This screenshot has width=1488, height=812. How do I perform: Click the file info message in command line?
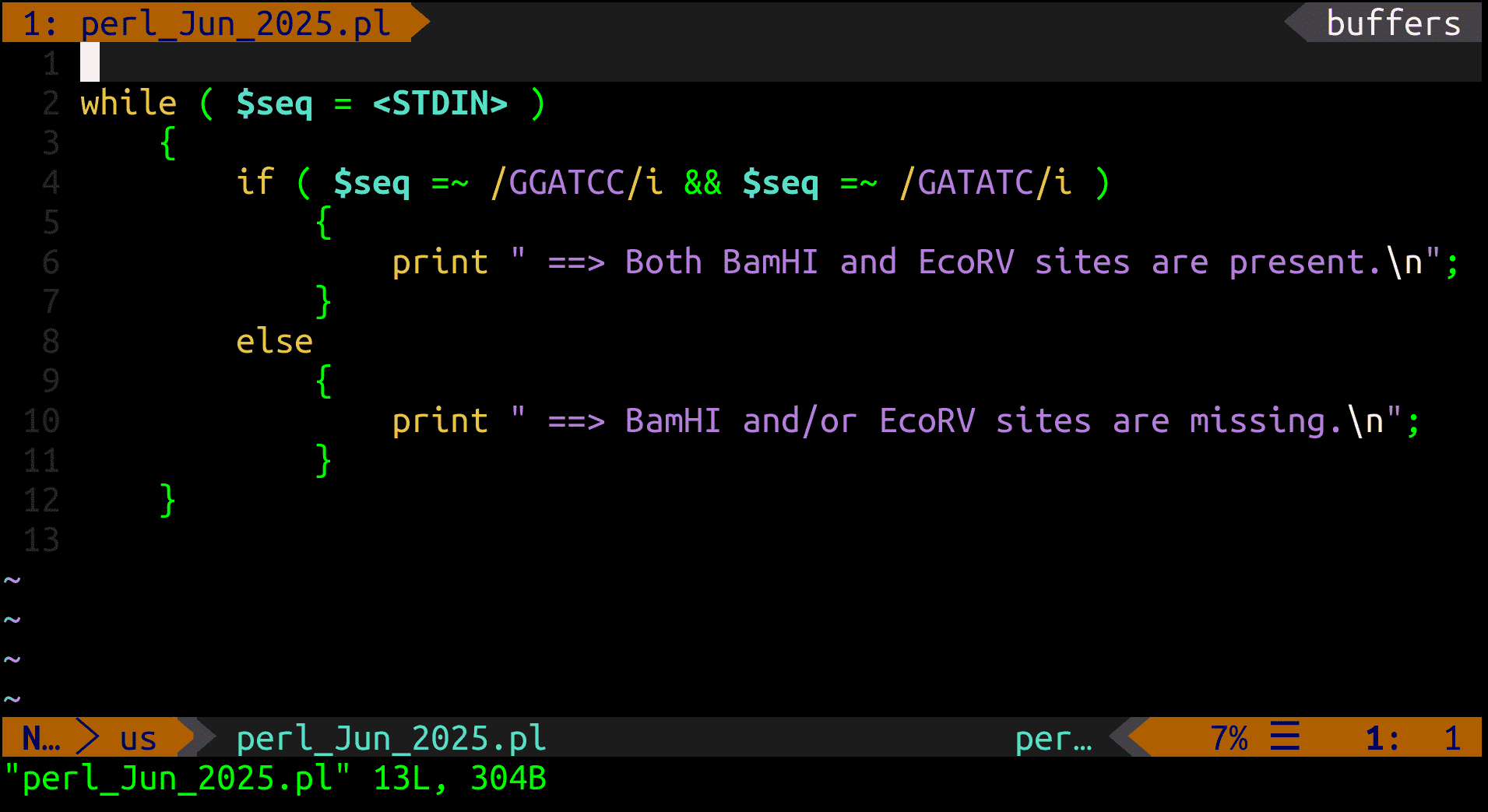[276, 779]
